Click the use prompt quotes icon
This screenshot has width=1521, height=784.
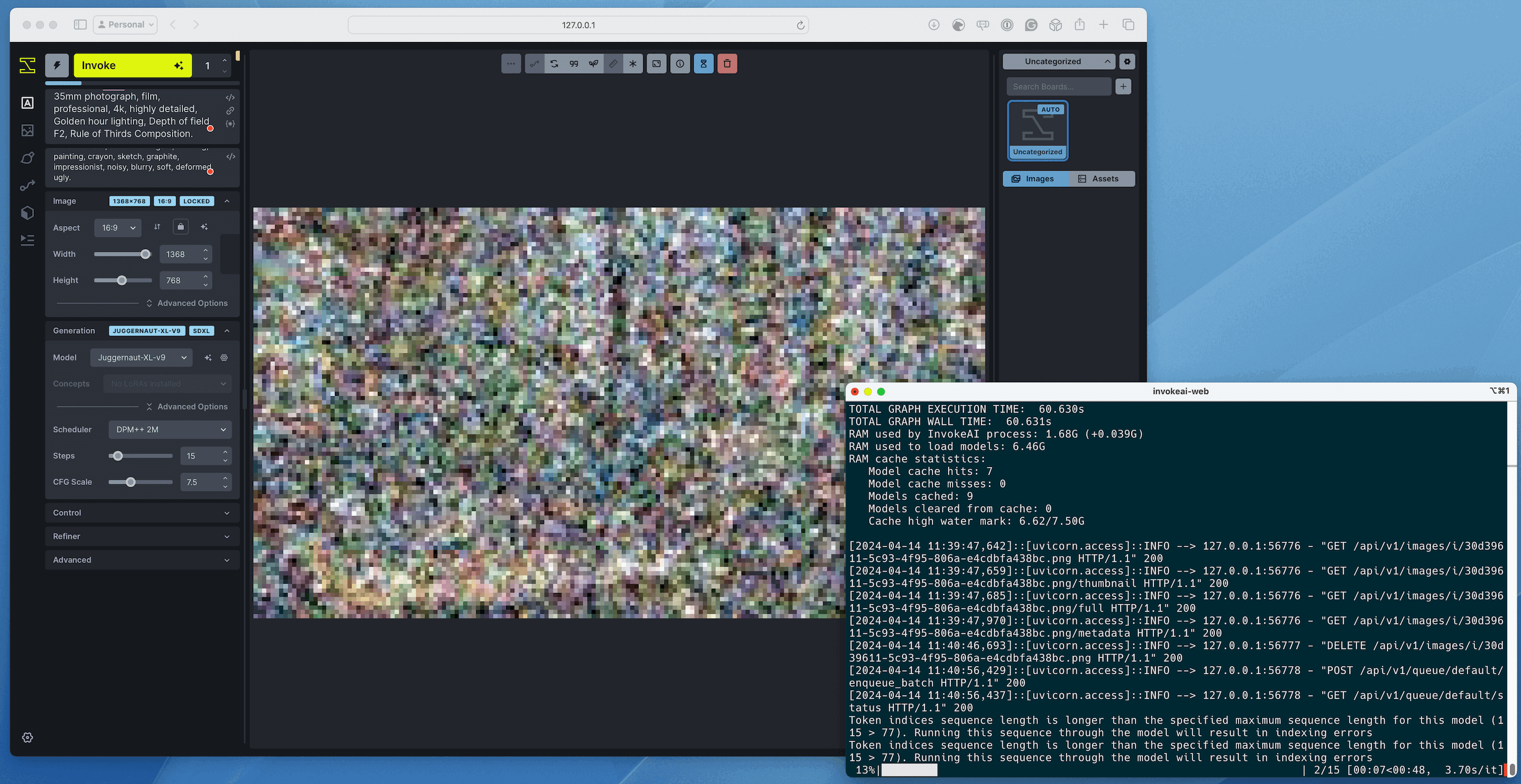pyautogui.click(x=574, y=64)
